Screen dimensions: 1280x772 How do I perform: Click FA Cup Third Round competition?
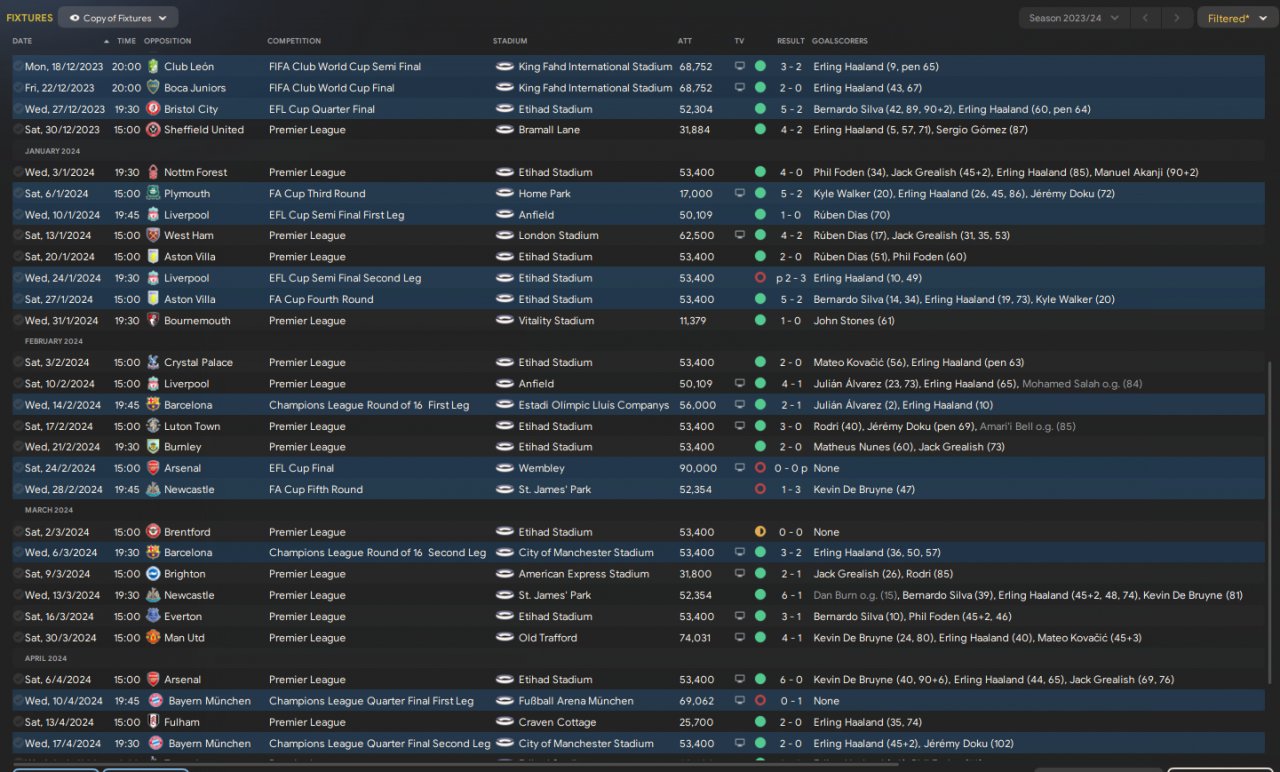click(317, 193)
